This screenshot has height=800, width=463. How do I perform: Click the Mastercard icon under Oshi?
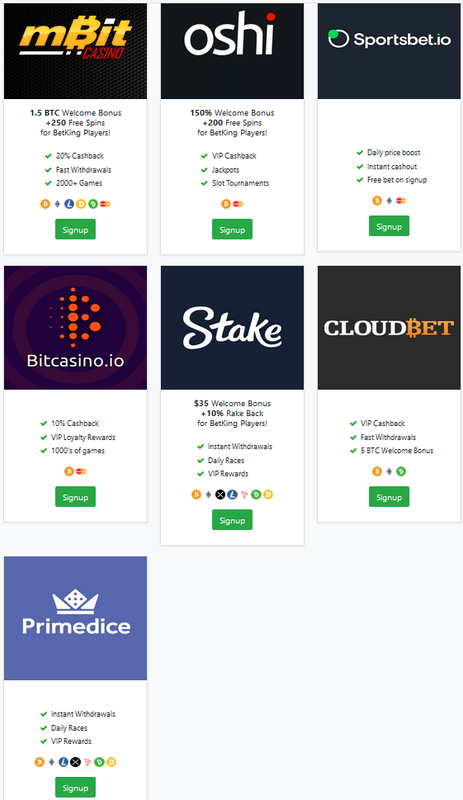point(238,204)
